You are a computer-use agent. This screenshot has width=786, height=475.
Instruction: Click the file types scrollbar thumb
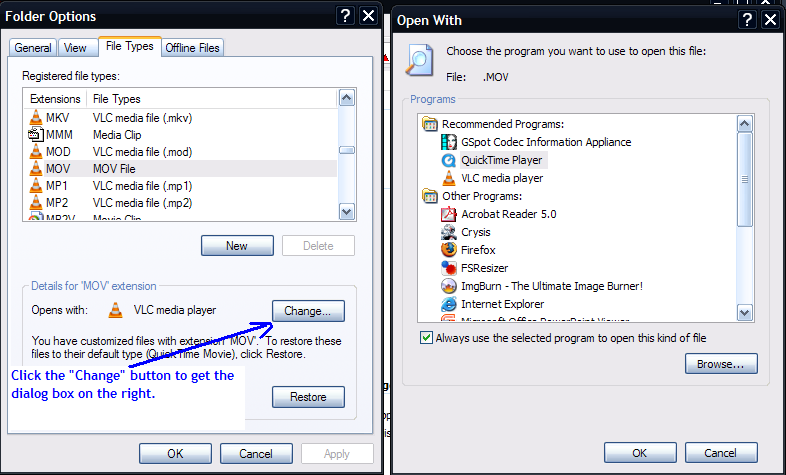[x=347, y=150]
